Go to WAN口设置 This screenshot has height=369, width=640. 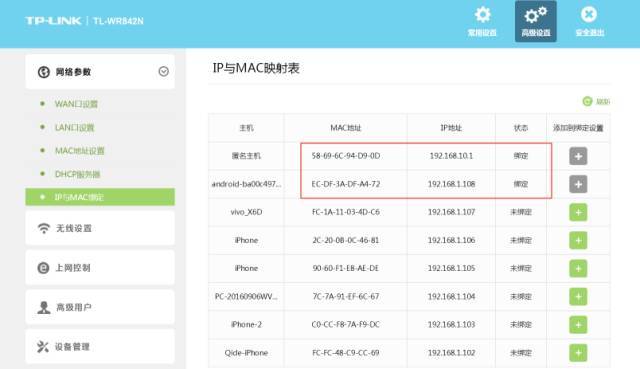tap(76, 104)
